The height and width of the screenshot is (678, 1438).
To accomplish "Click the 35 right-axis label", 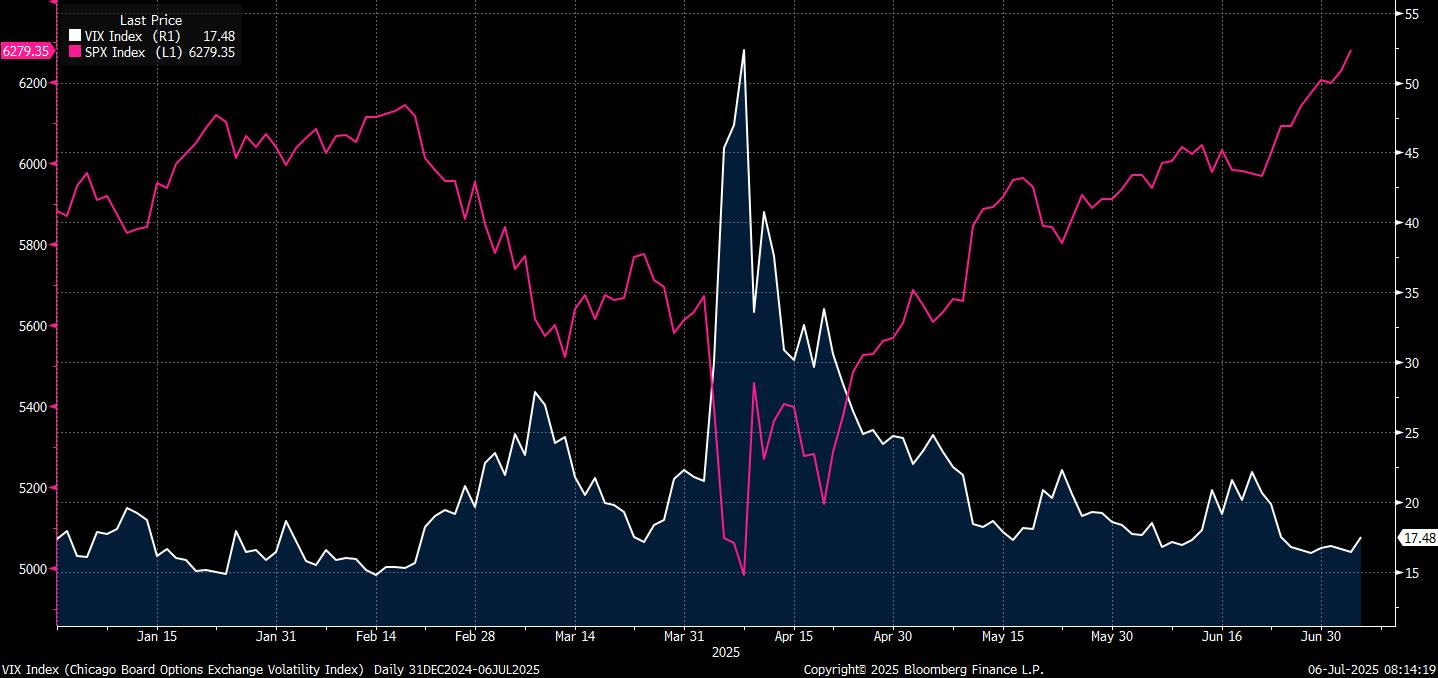I will 1413,294.
